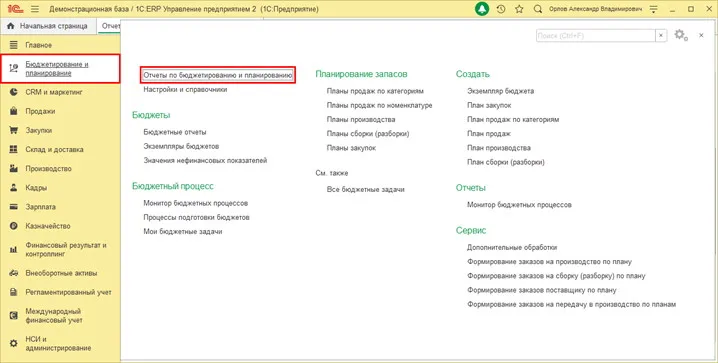
Task: Open Настройки и справочники
Action: pos(185,90)
